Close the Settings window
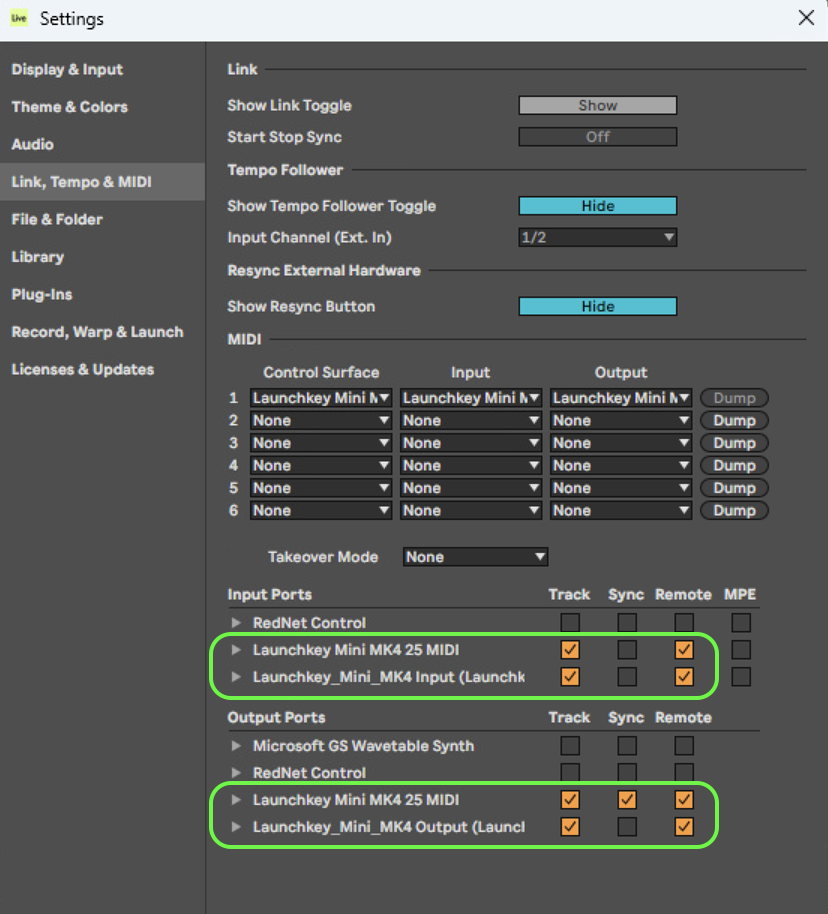The height and width of the screenshot is (914, 828). coord(806,17)
